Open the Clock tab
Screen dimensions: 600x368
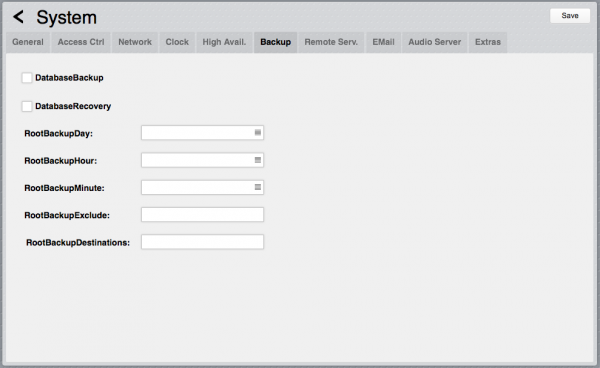click(x=177, y=42)
